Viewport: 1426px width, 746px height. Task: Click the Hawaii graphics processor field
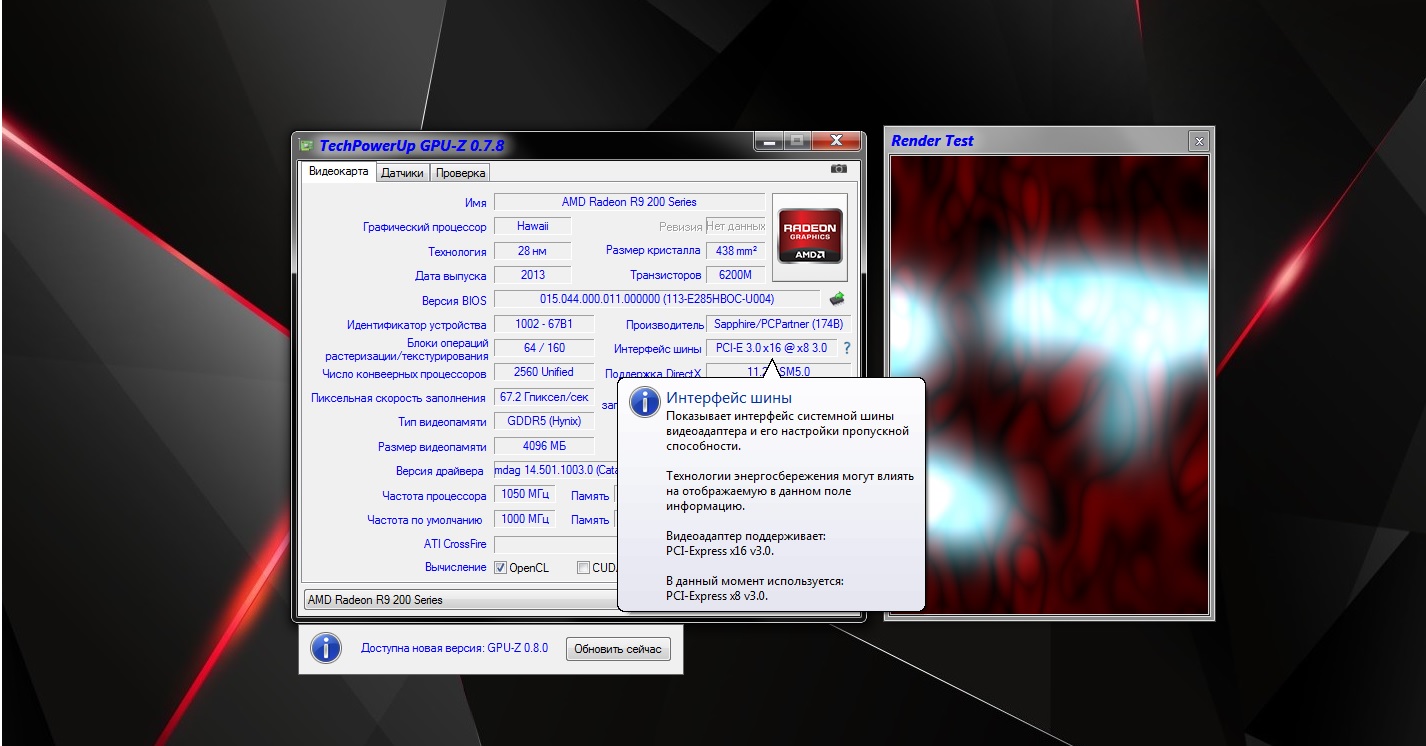[533, 226]
